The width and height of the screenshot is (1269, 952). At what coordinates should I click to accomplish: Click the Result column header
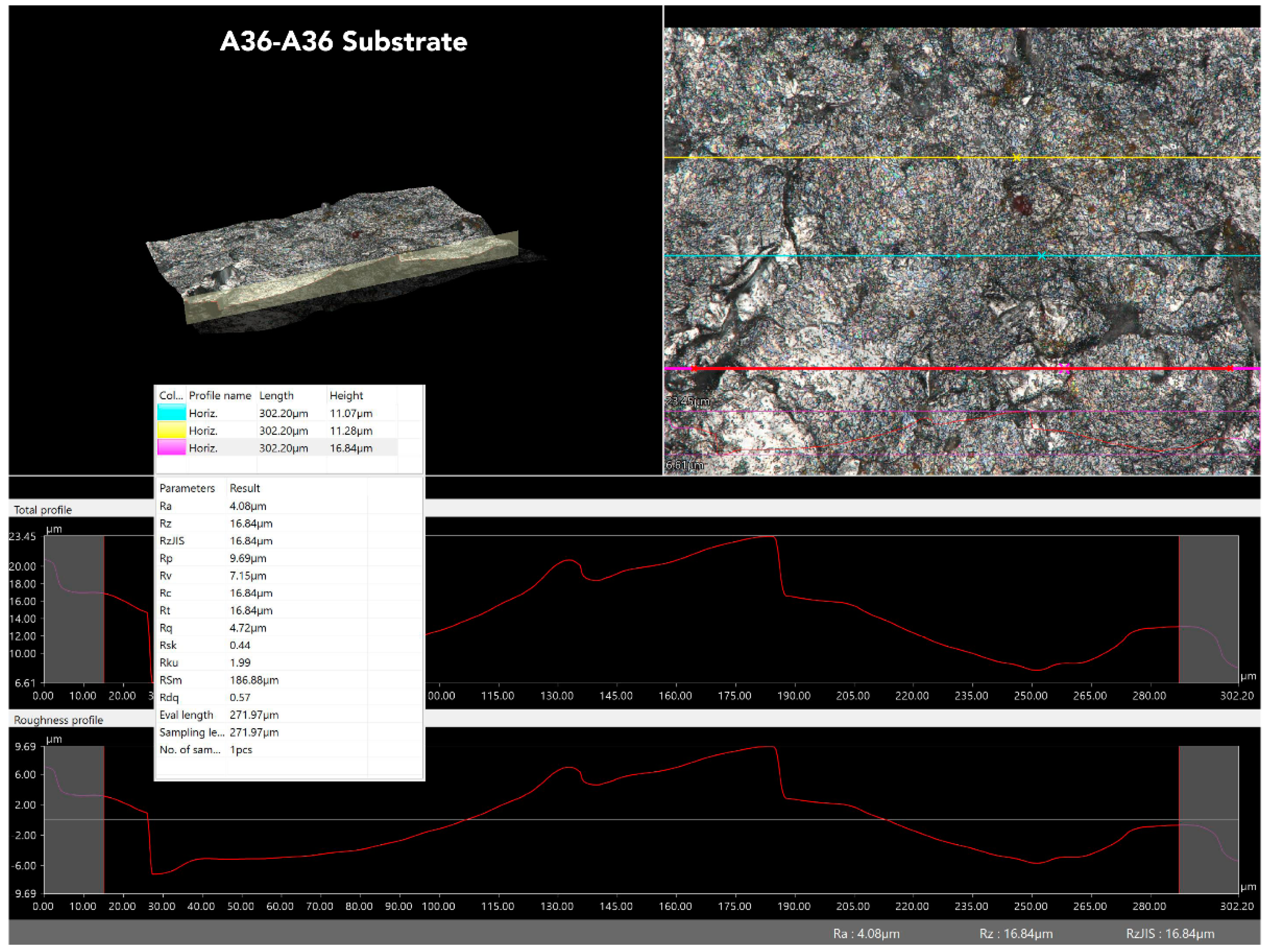pyautogui.click(x=245, y=488)
